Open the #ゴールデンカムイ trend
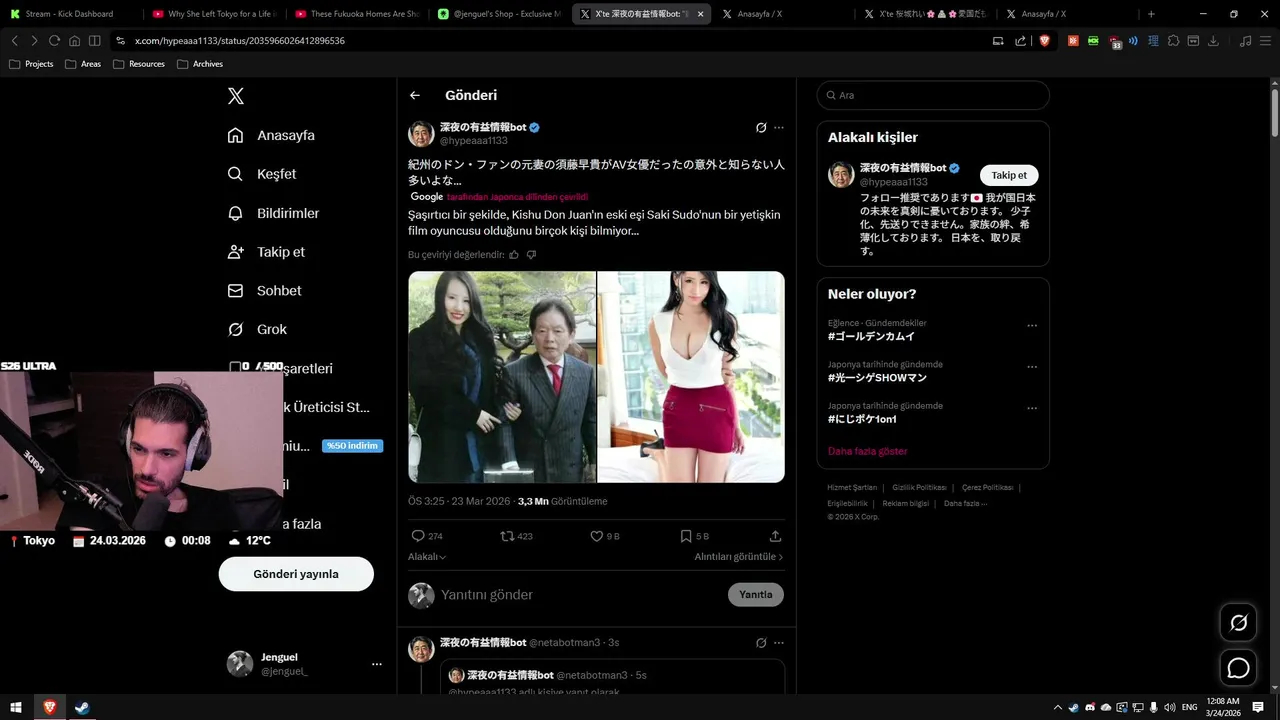The image size is (1280, 720). (x=871, y=337)
